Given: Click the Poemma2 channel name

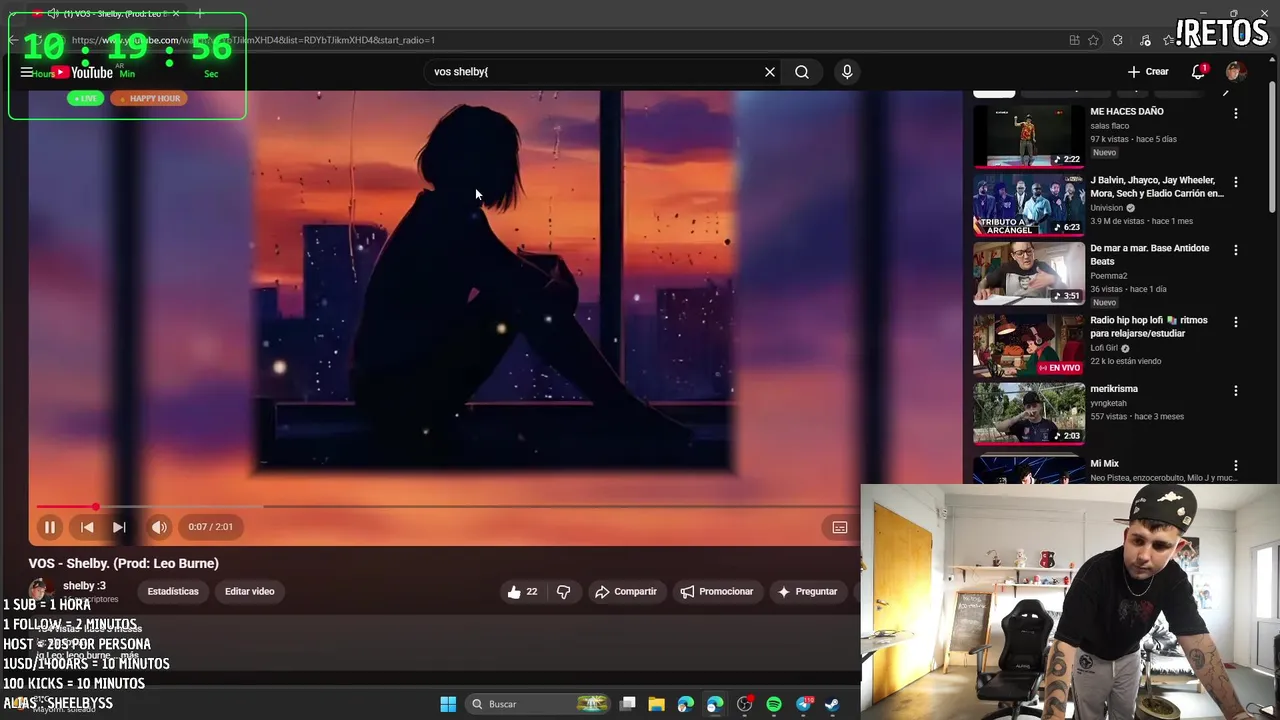Looking at the screenshot, I should (x=1109, y=276).
